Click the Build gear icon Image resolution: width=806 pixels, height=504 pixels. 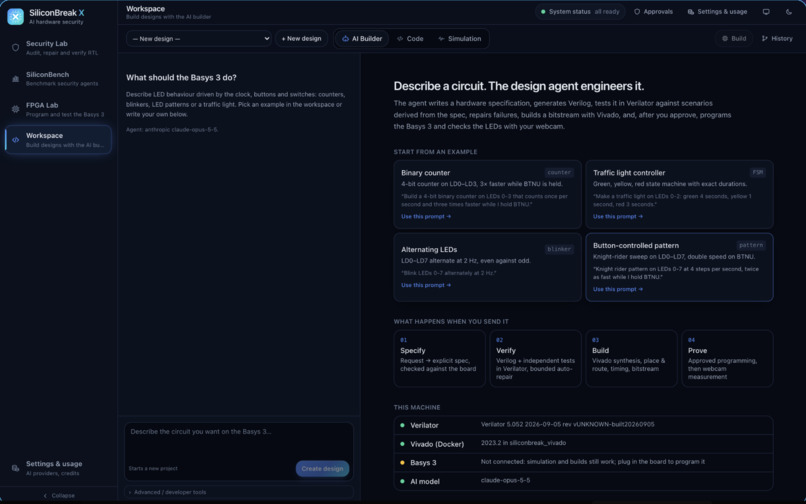pyautogui.click(x=725, y=39)
